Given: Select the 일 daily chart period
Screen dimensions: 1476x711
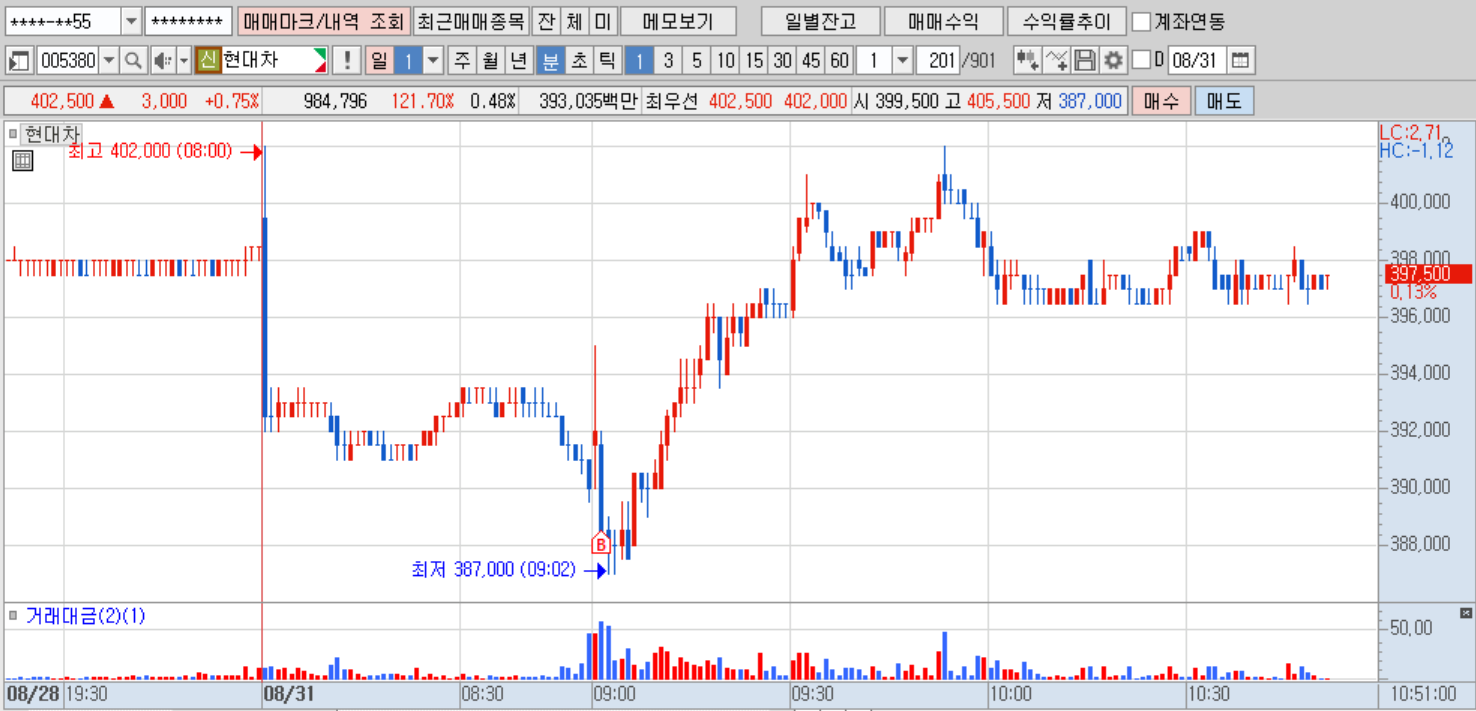Looking at the screenshot, I should pyautogui.click(x=379, y=61).
